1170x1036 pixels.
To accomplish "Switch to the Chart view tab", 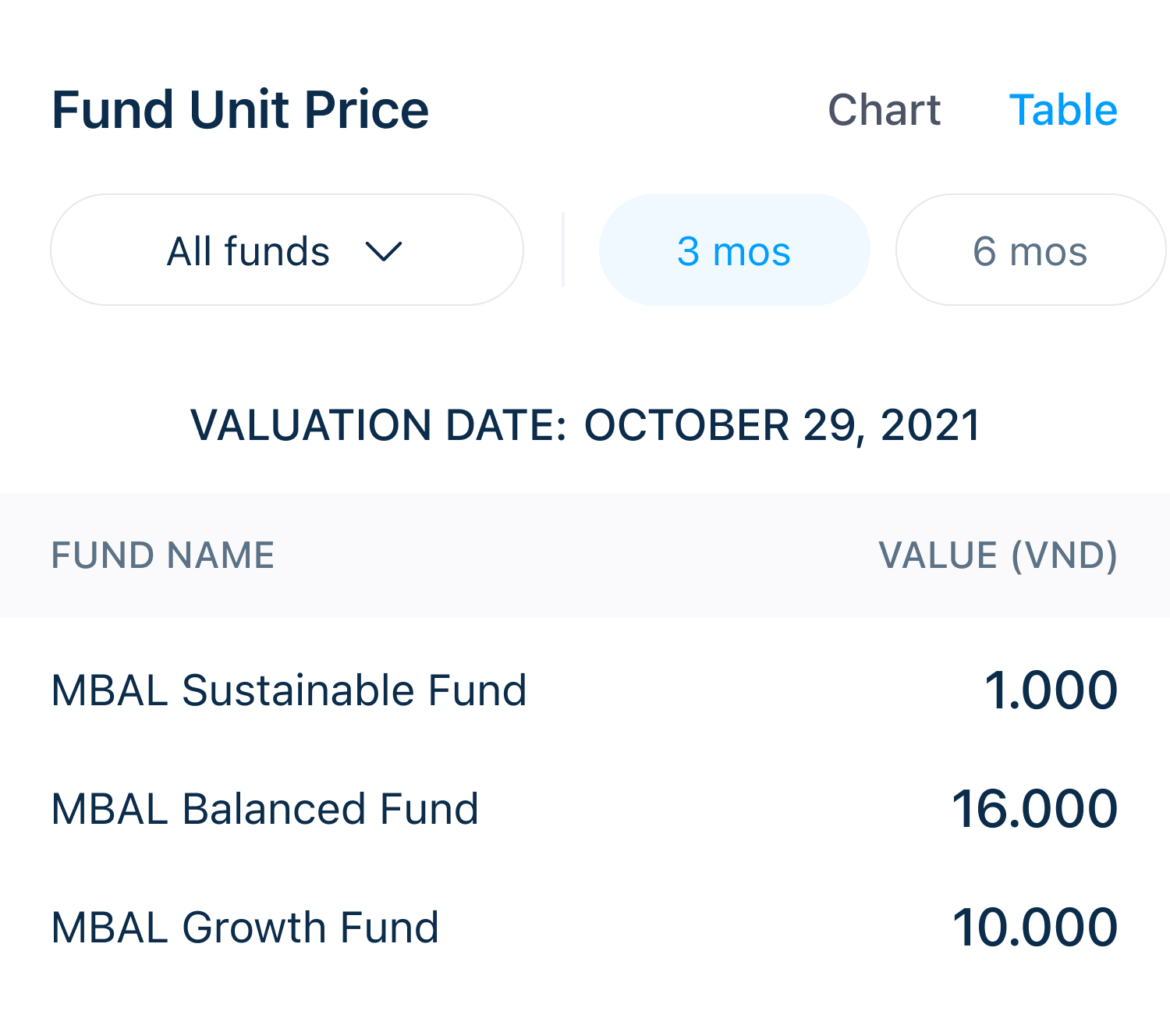I will [884, 110].
